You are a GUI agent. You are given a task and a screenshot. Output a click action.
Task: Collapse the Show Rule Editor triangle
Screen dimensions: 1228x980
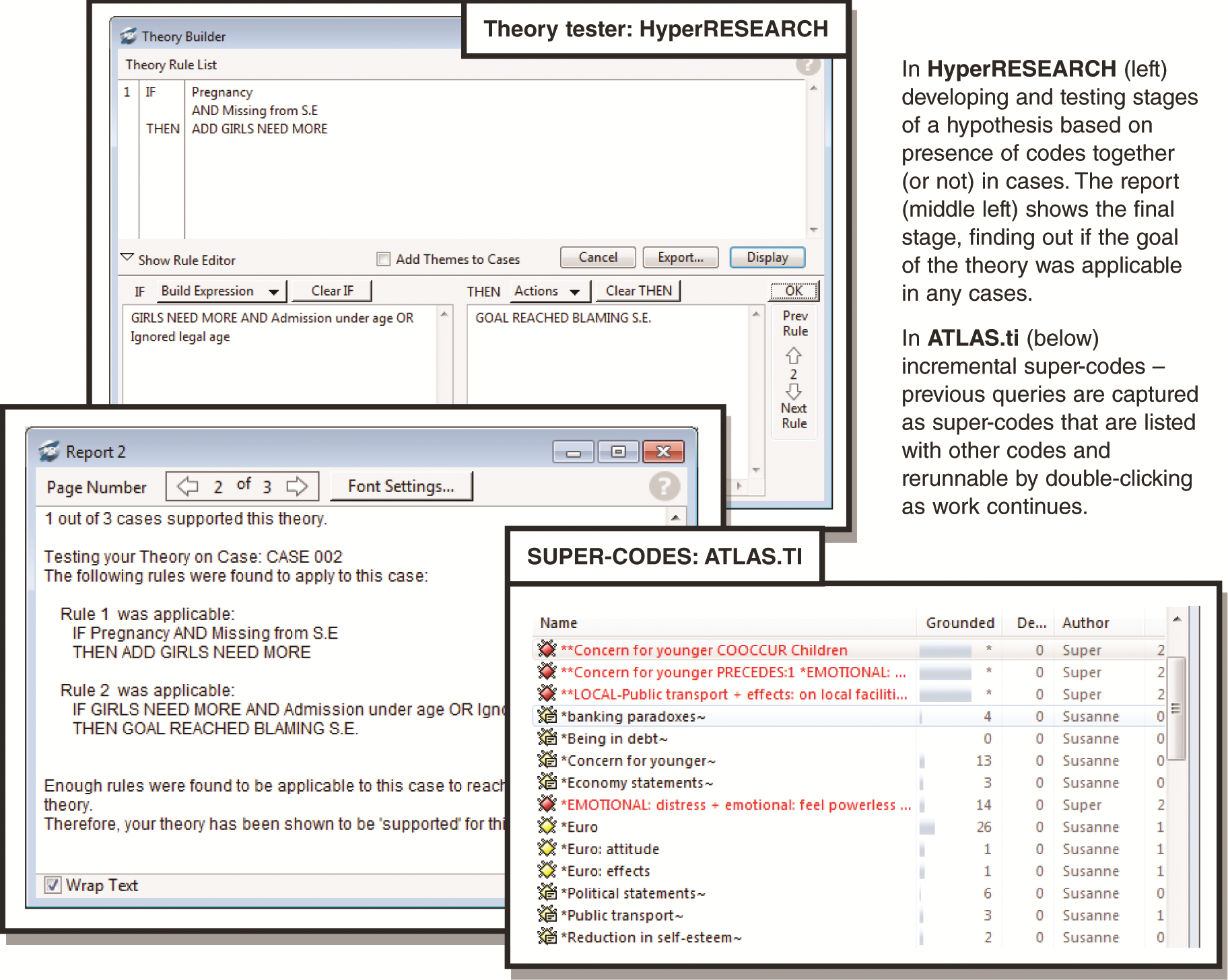tap(127, 258)
